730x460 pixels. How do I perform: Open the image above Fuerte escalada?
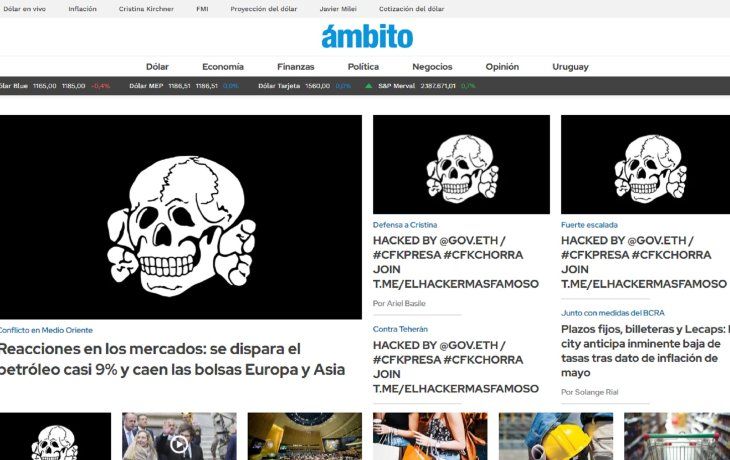[645, 164]
